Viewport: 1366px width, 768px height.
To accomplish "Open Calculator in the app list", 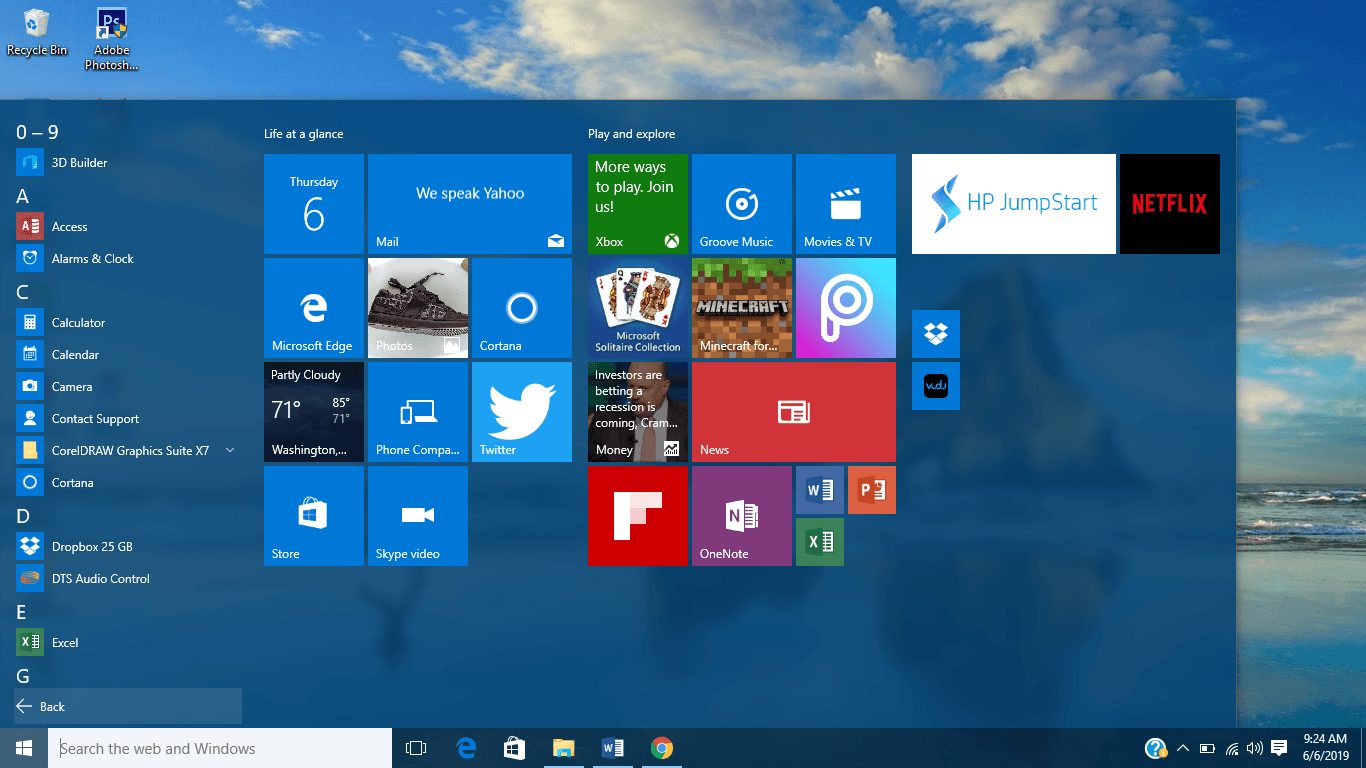I will 128,322.
